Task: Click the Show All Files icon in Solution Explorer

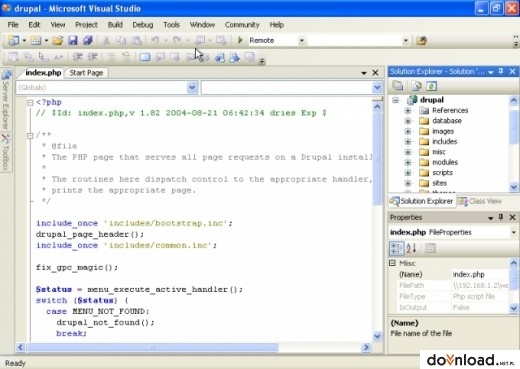Action: click(416, 86)
